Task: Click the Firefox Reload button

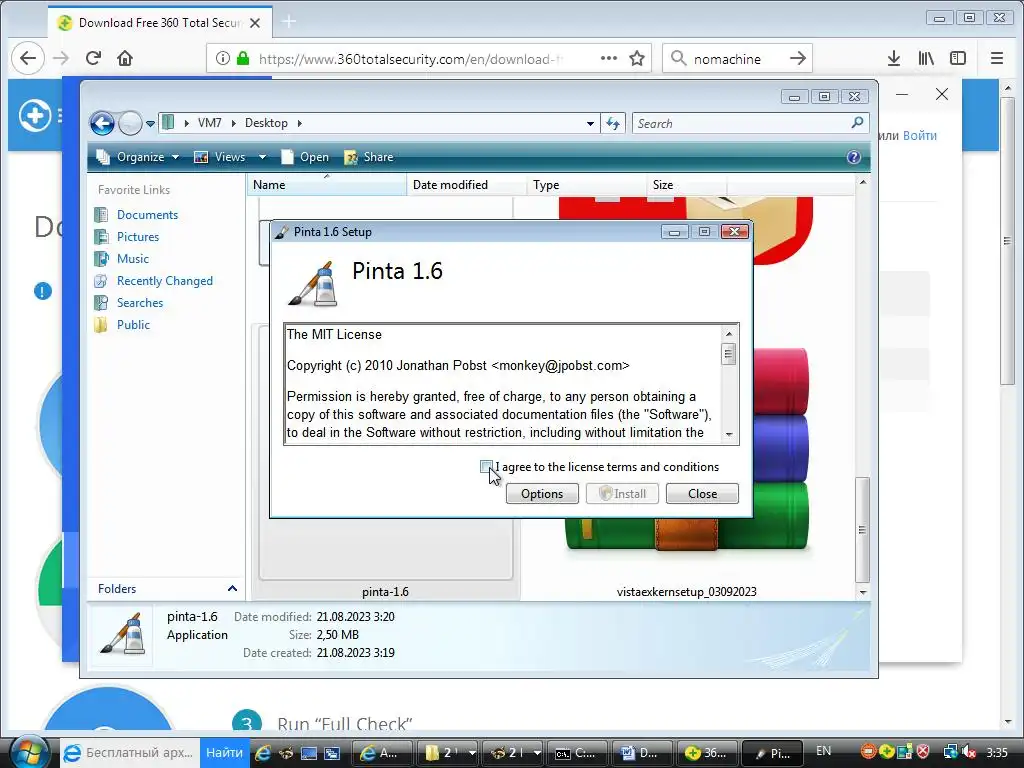Action: click(x=93, y=58)
